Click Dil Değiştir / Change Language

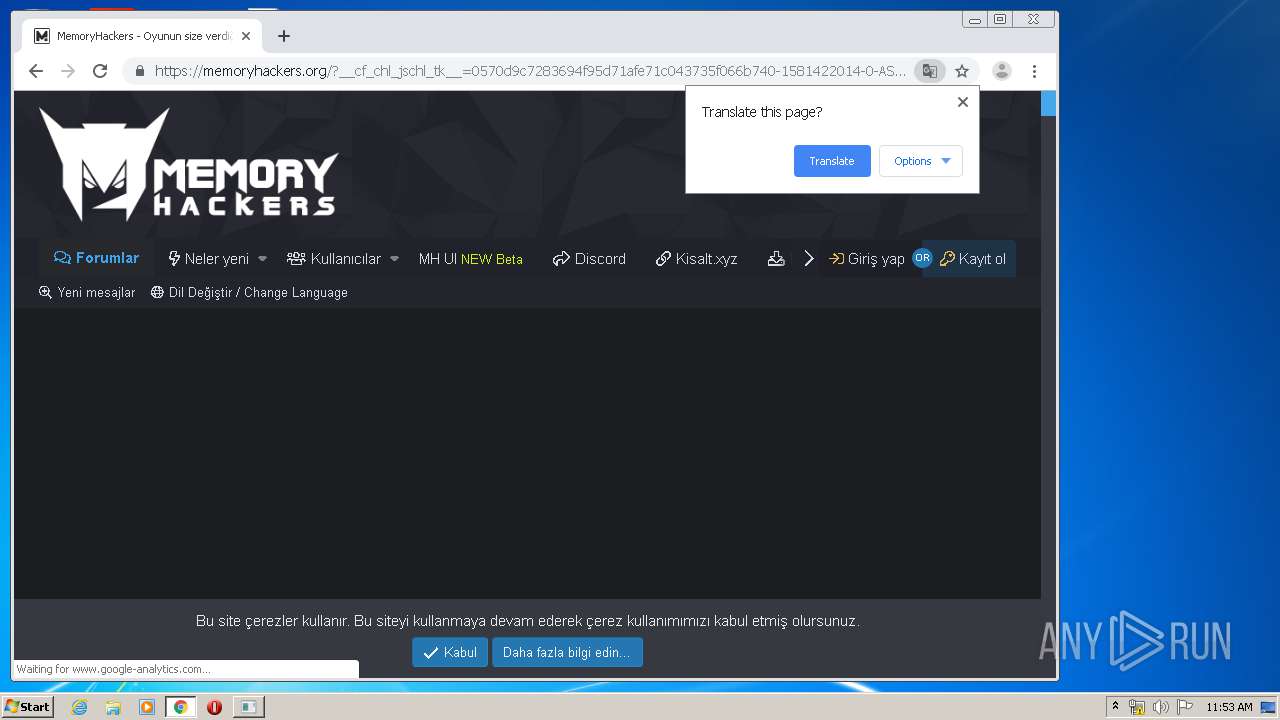coord(249,293)
